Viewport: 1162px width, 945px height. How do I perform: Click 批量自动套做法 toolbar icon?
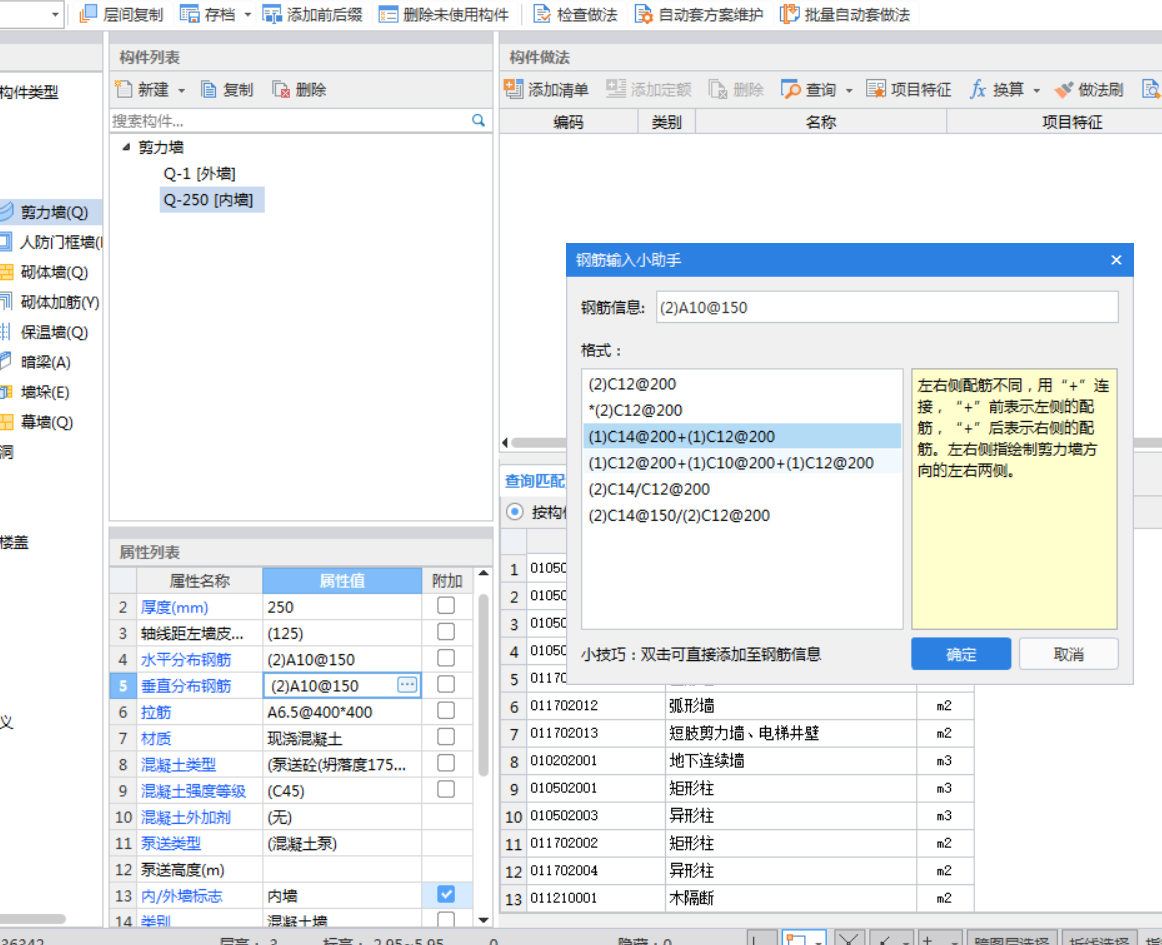tap(789, 14)
